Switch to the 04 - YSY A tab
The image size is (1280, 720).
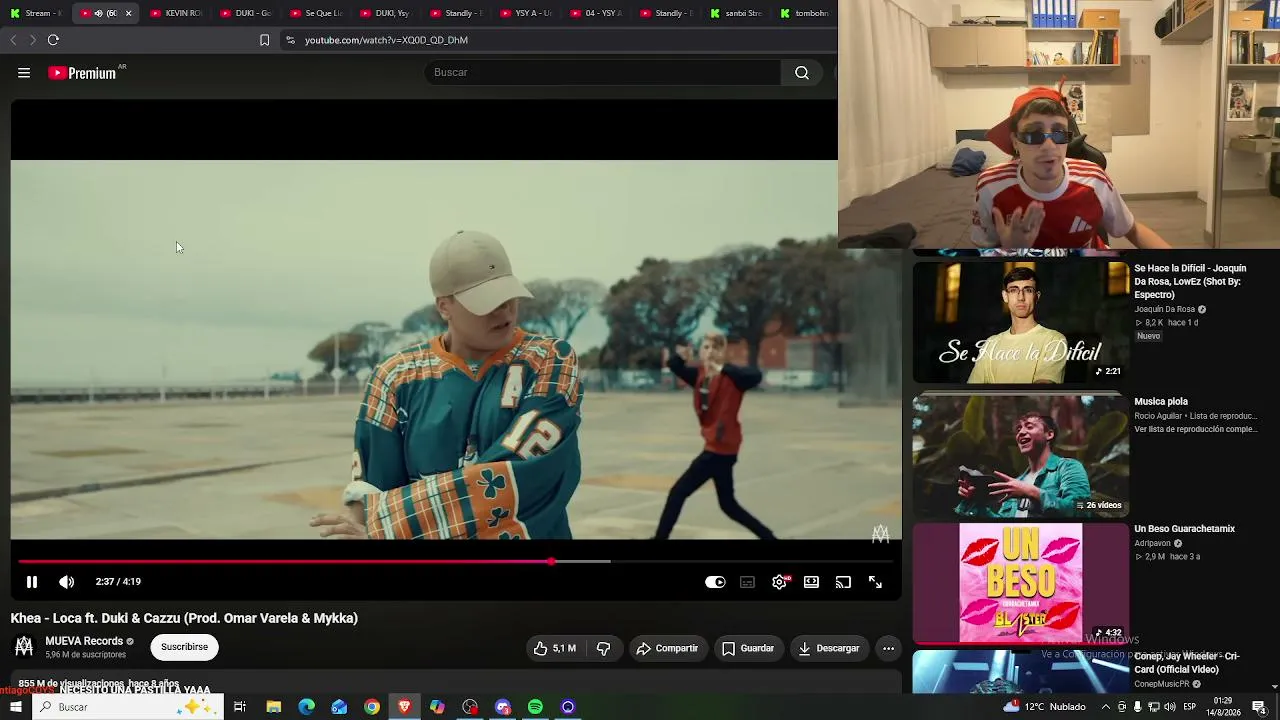[x=595, y=13]
